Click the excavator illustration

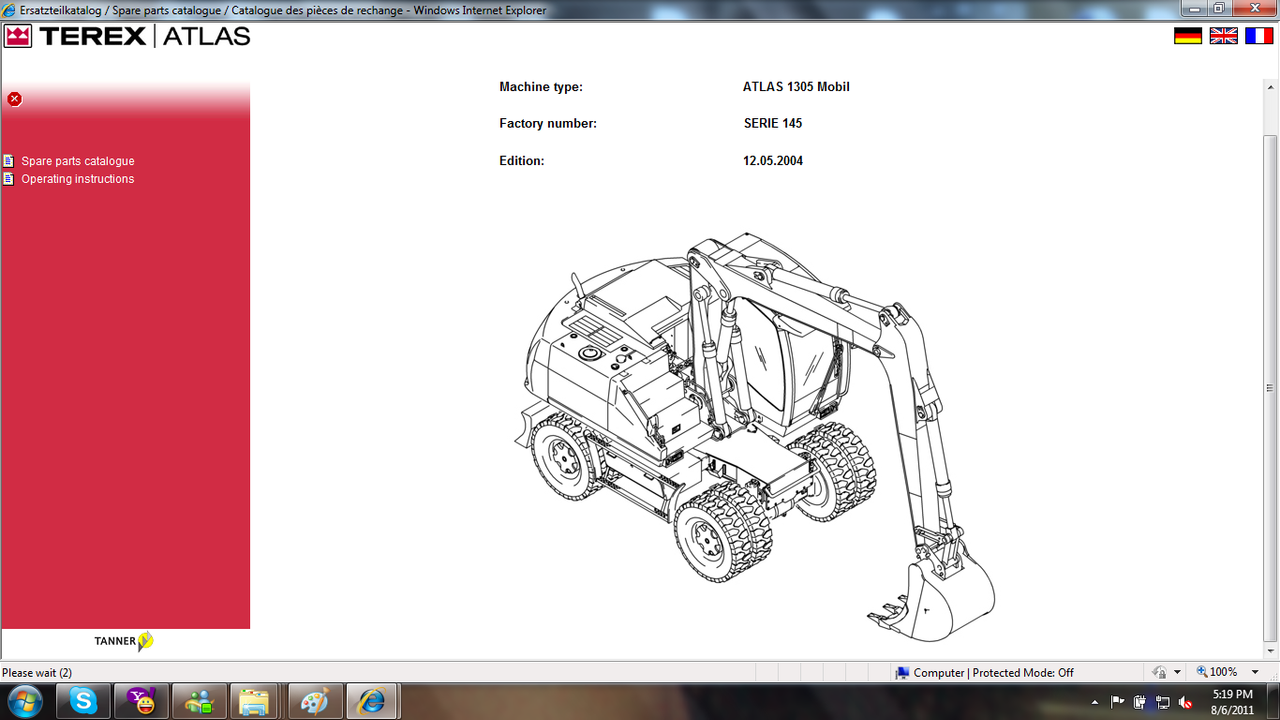(x=755, y=435)
